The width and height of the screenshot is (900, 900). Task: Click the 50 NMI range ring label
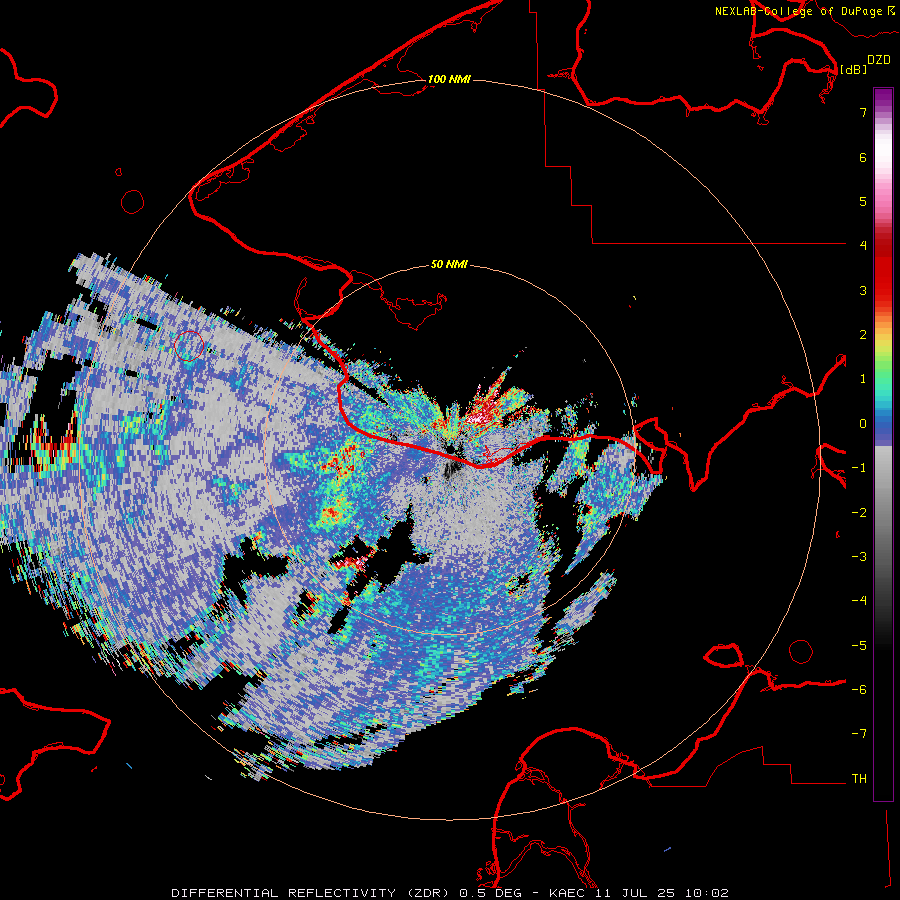coord(449,264)
